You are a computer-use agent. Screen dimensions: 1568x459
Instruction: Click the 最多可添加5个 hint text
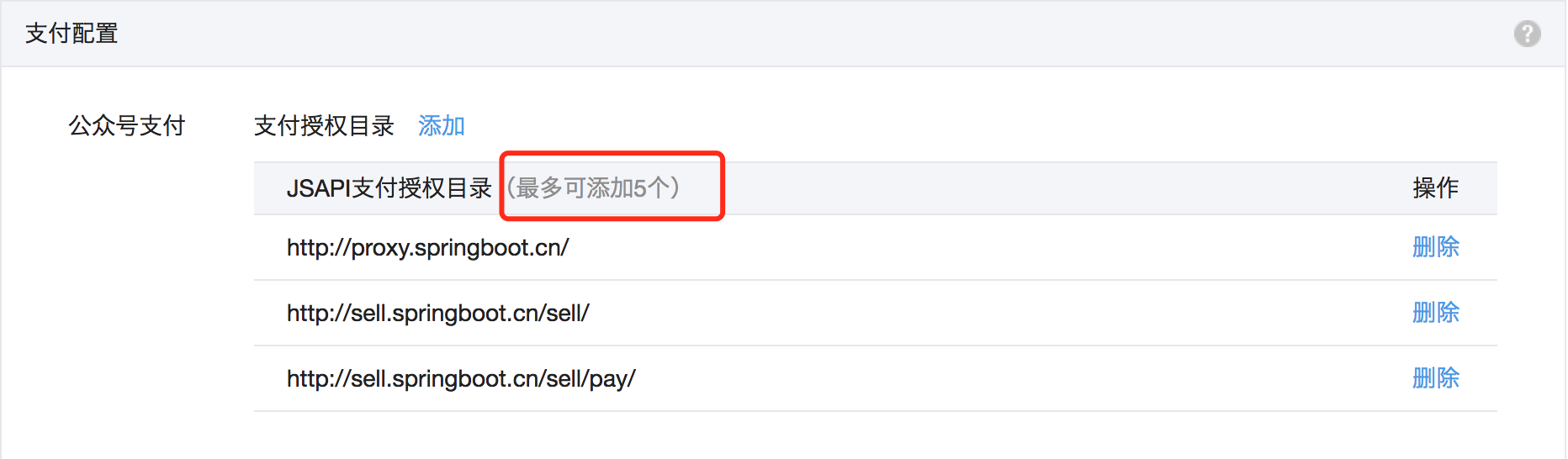594,187
